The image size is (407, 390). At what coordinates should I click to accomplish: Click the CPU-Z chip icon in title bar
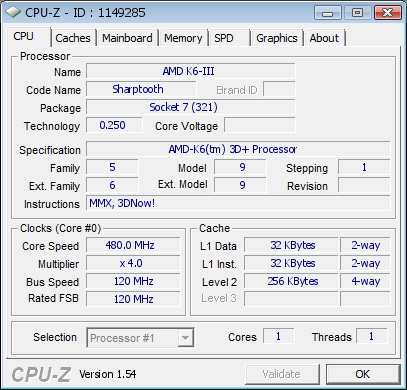pos(13,13)
